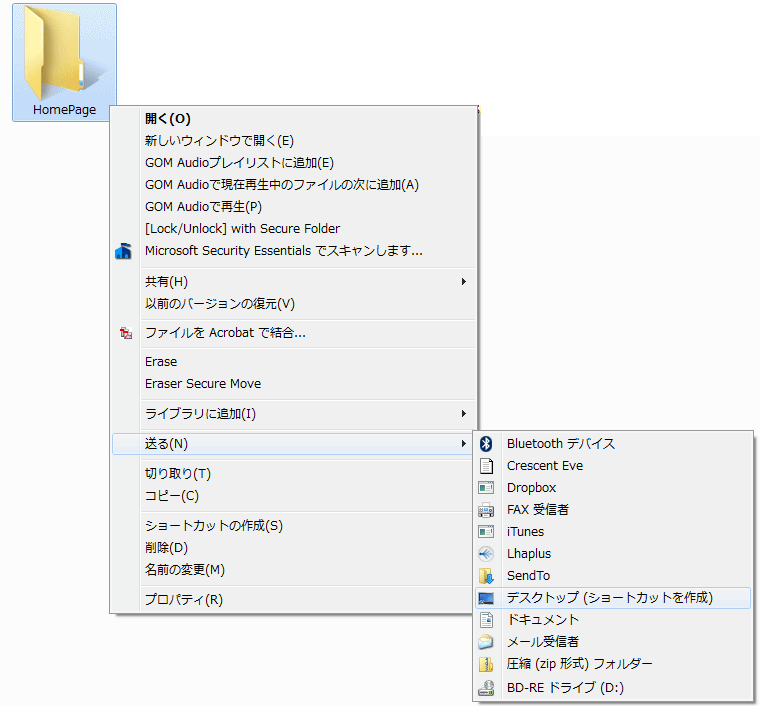Select the Erase menu entry
The image size is (760, 706).
pyautogui.click(x=293, y=362)
